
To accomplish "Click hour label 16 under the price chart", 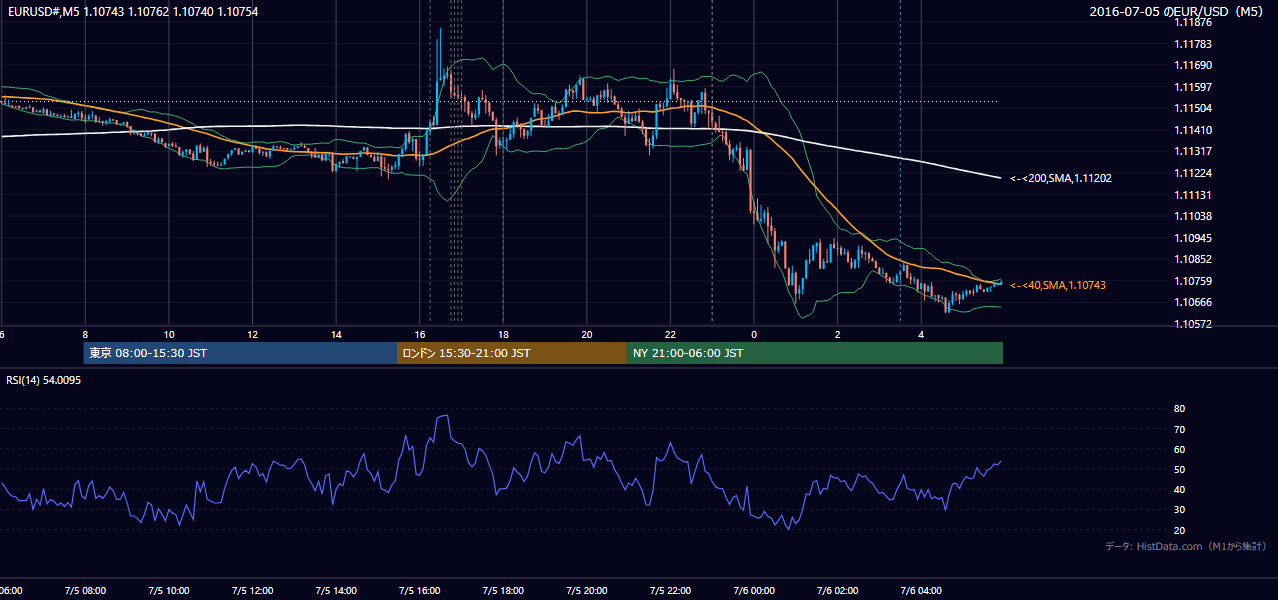I will tap(420, 335).
